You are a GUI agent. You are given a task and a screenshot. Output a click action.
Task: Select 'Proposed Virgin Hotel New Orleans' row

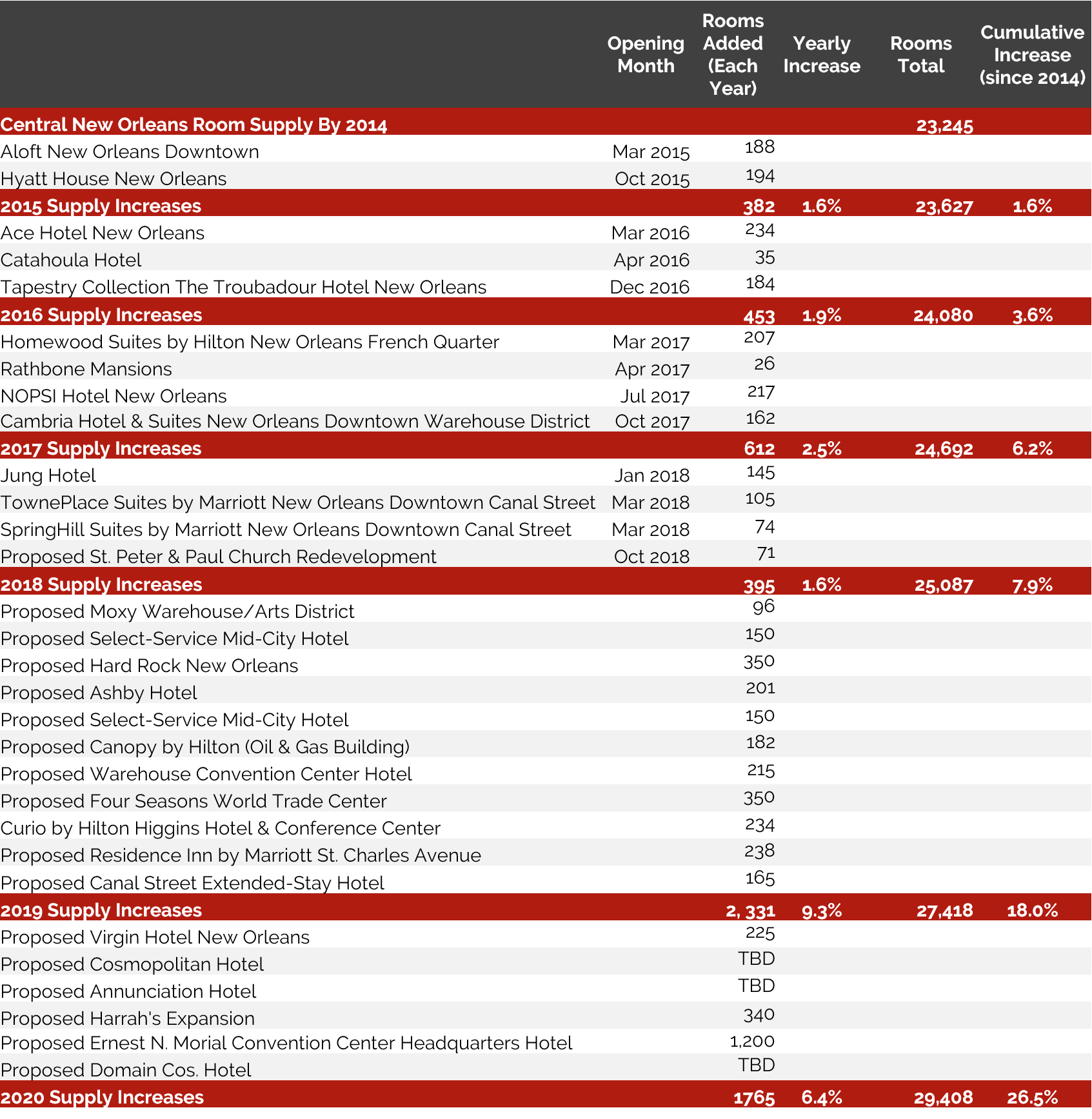(x=155, y=937)
